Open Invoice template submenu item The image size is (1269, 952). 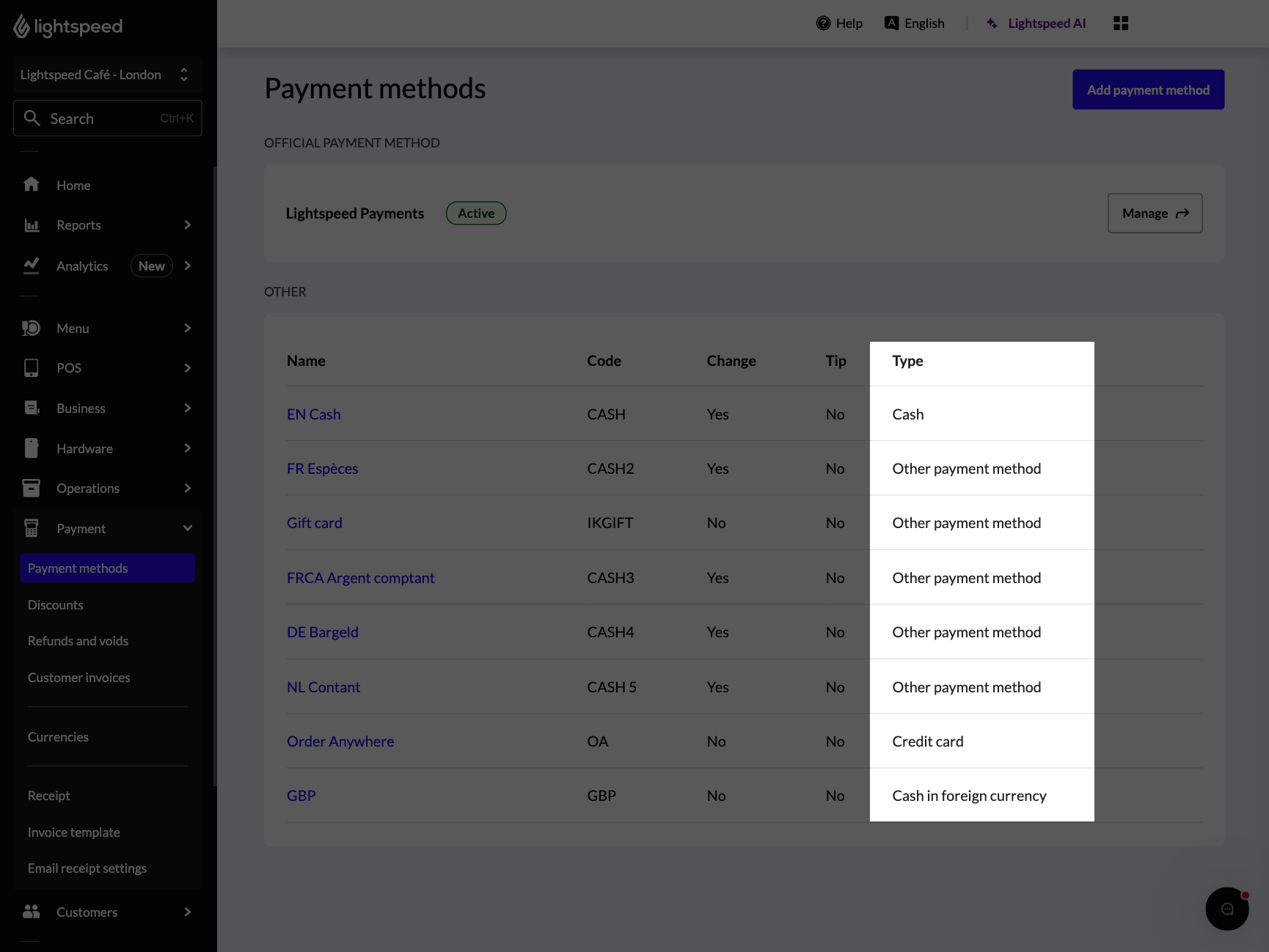pos(73,832)
